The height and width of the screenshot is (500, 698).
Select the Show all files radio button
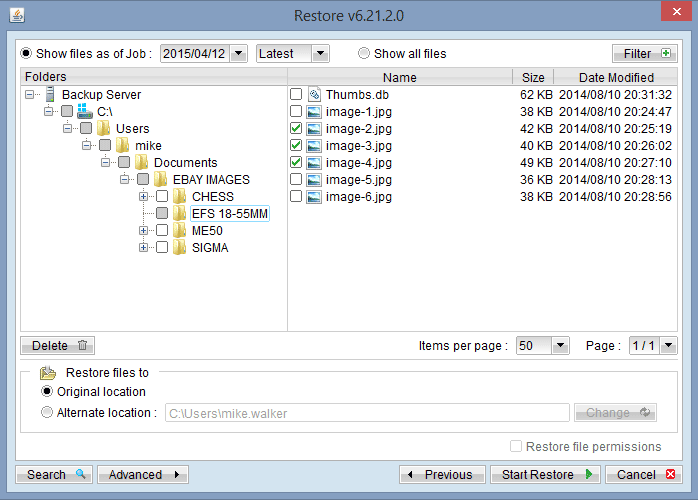click(x=364, y=53)
